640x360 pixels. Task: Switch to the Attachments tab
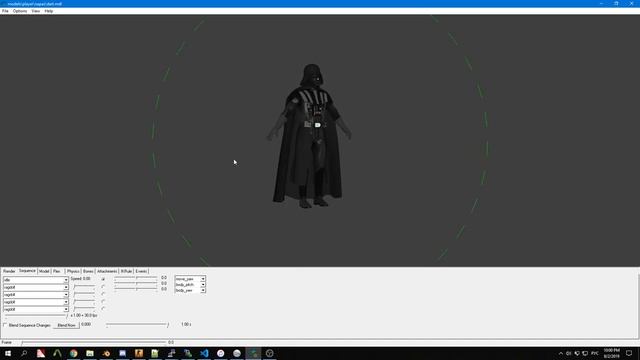[x=107, y=271]
